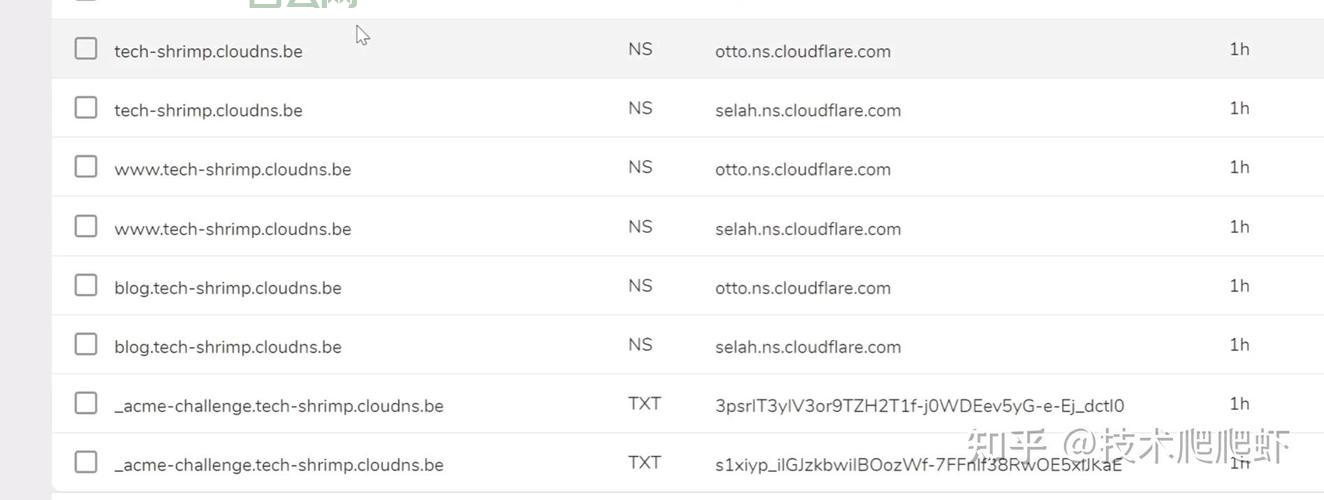
Task: Click the TXT type label of the 3psrlT3 record
Action: tap(644, 404)
